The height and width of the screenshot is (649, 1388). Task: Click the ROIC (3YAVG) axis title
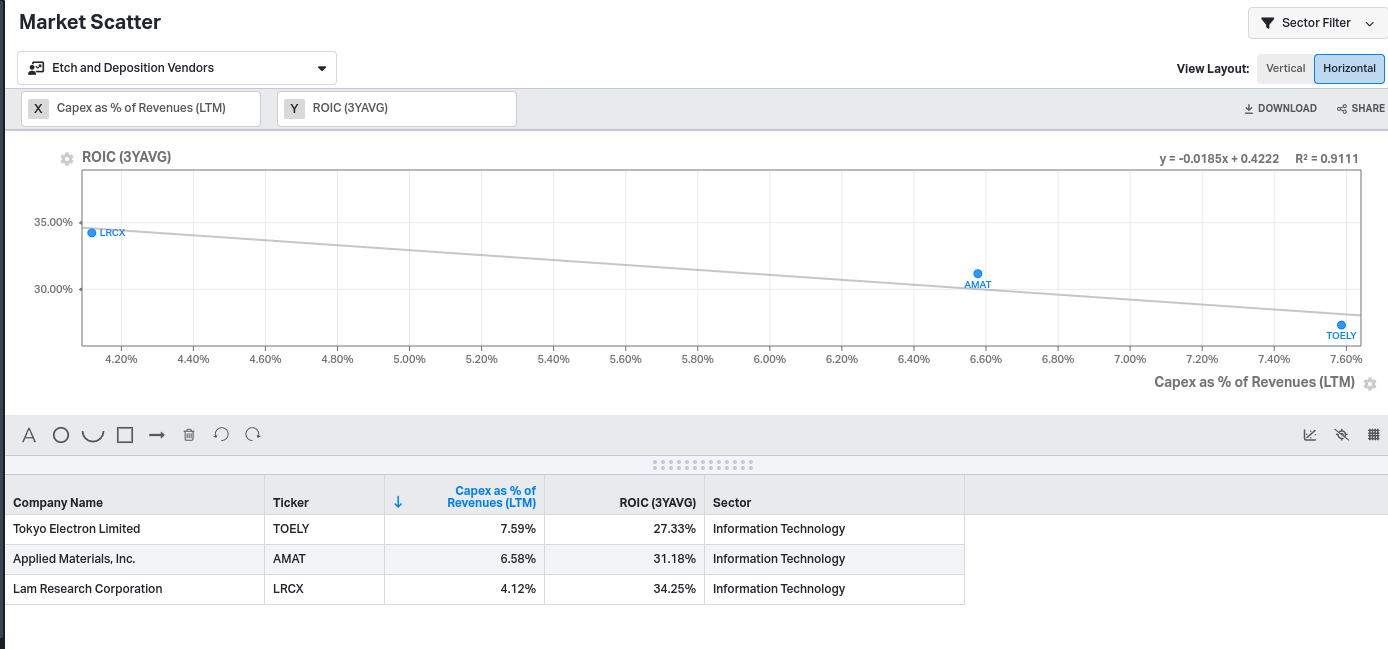pos(126,157)
